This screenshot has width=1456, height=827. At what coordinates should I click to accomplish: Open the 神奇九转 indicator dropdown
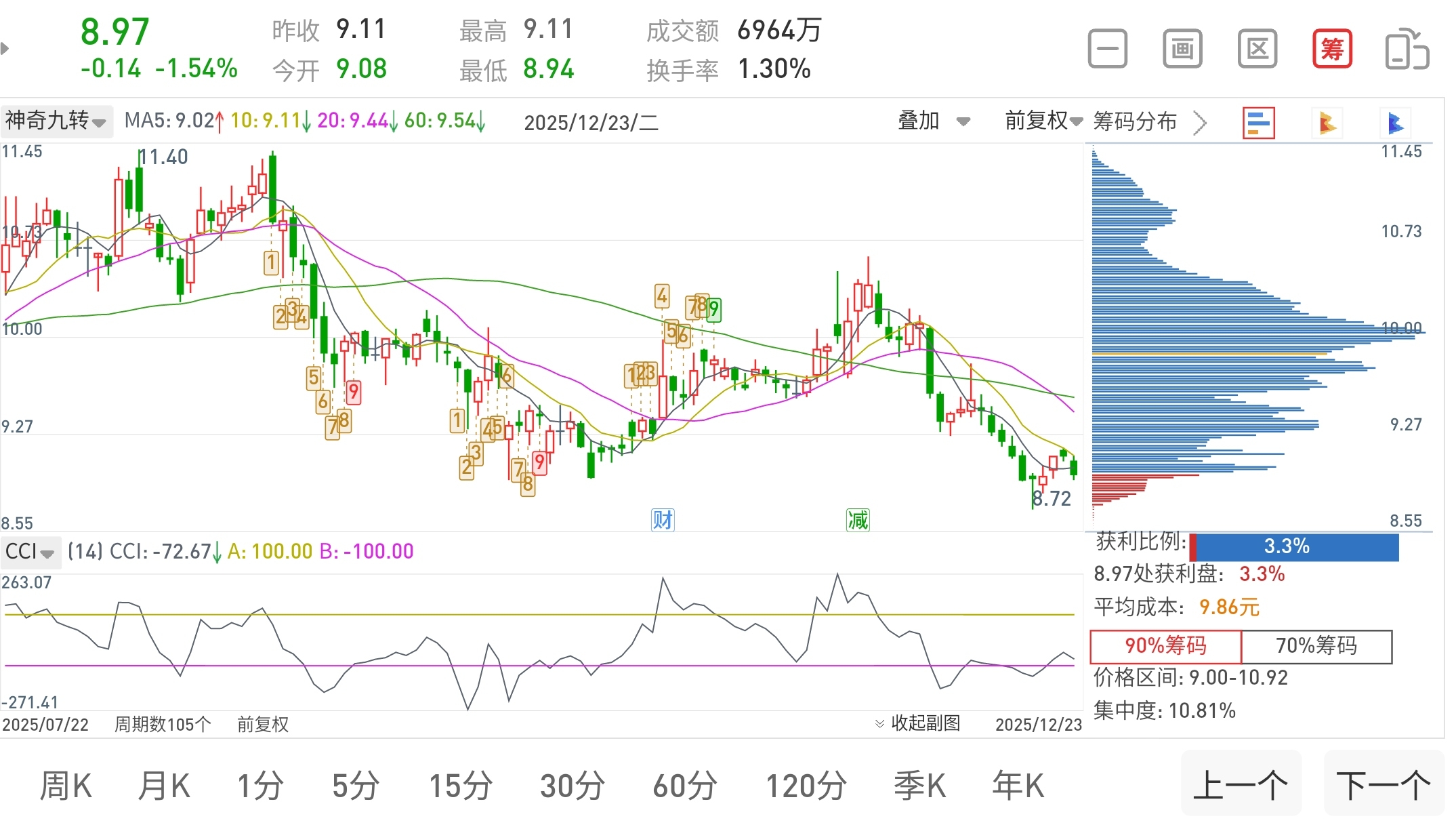[x=56, y=121]
